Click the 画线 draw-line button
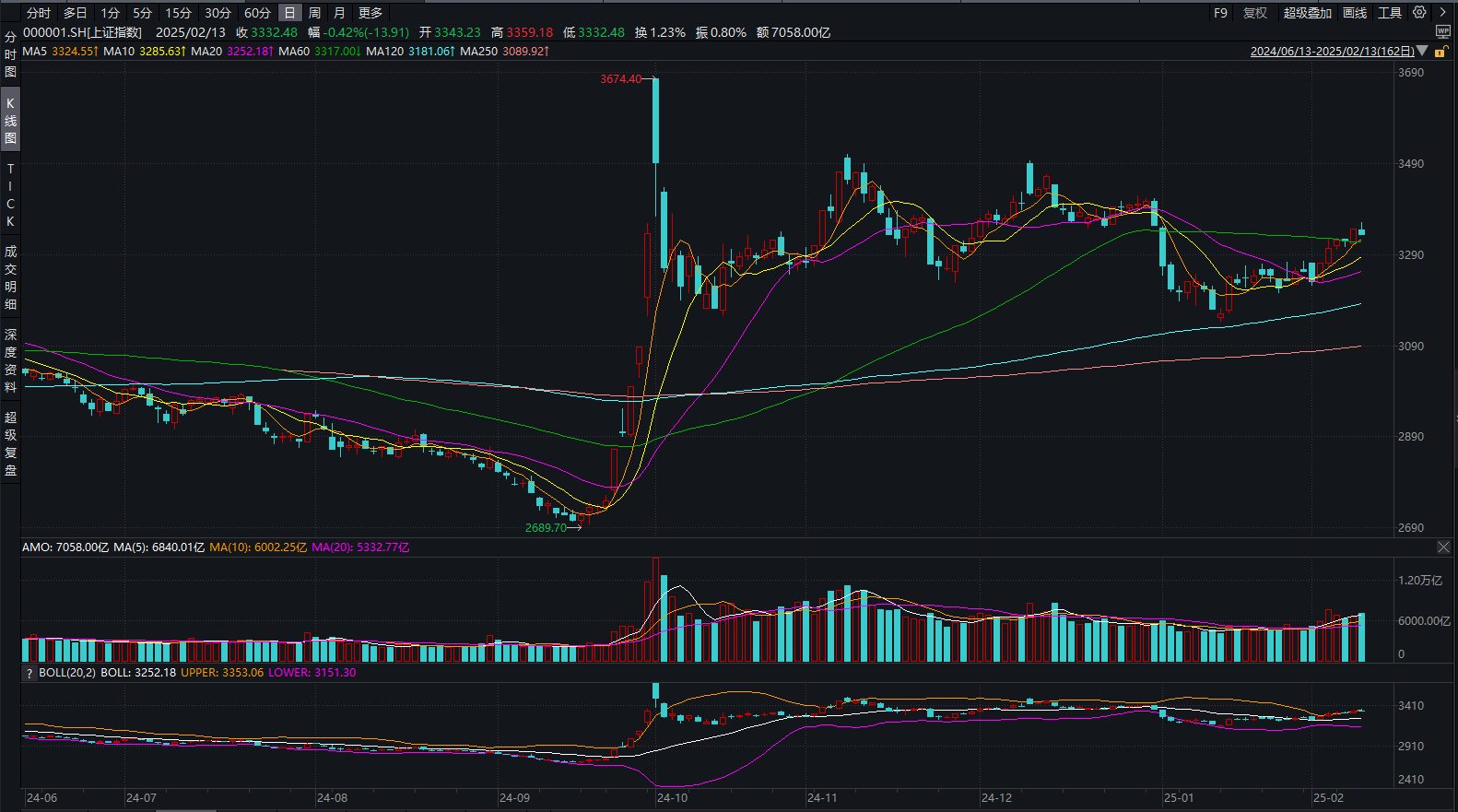 point(1355,13)
